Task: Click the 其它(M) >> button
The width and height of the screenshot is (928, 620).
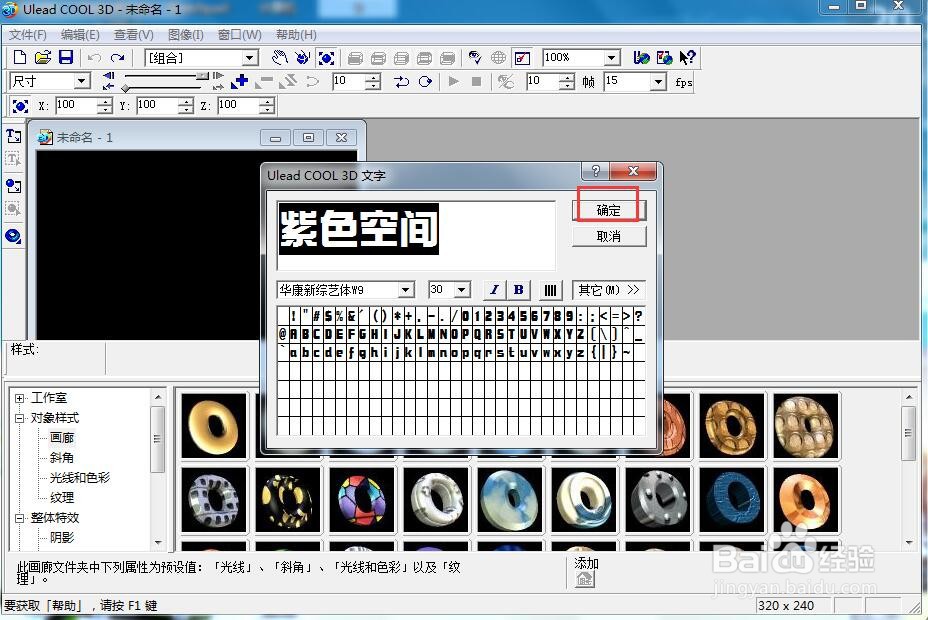Action: tap(608, 290)
